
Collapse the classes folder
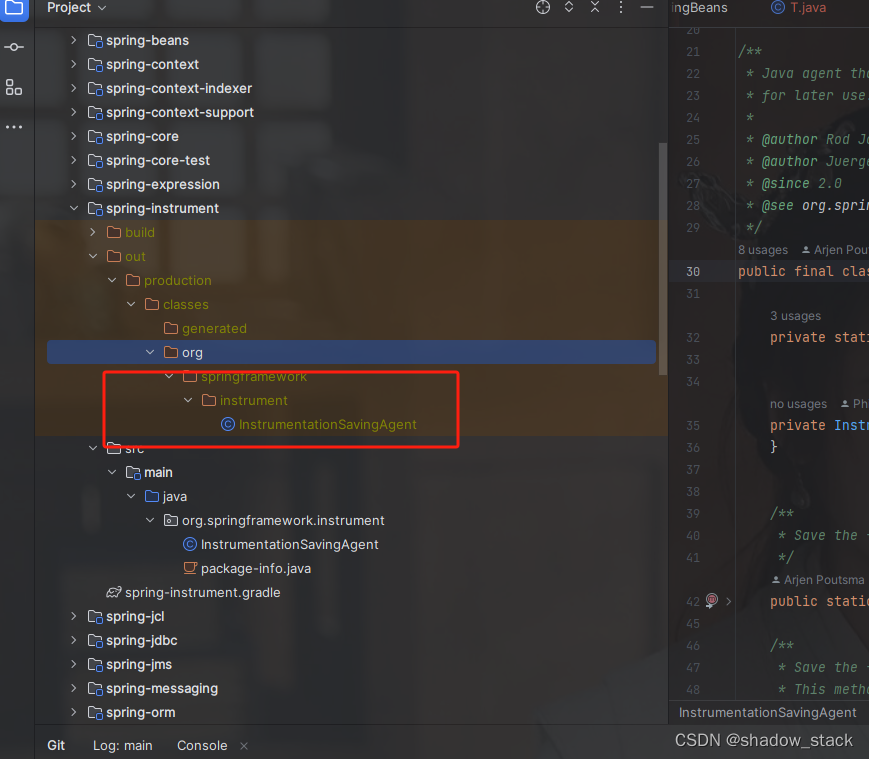(x=131, y=304)
